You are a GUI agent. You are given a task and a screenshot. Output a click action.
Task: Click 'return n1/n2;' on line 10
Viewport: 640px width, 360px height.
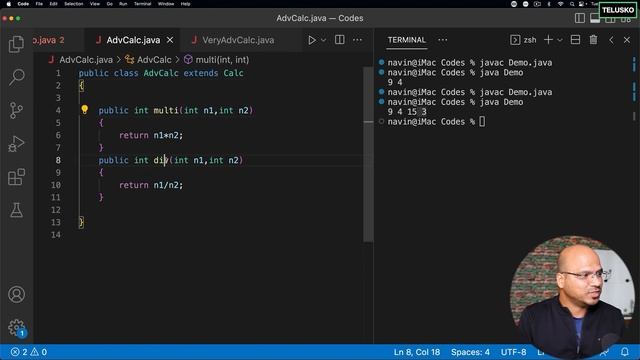click(151, 185)
